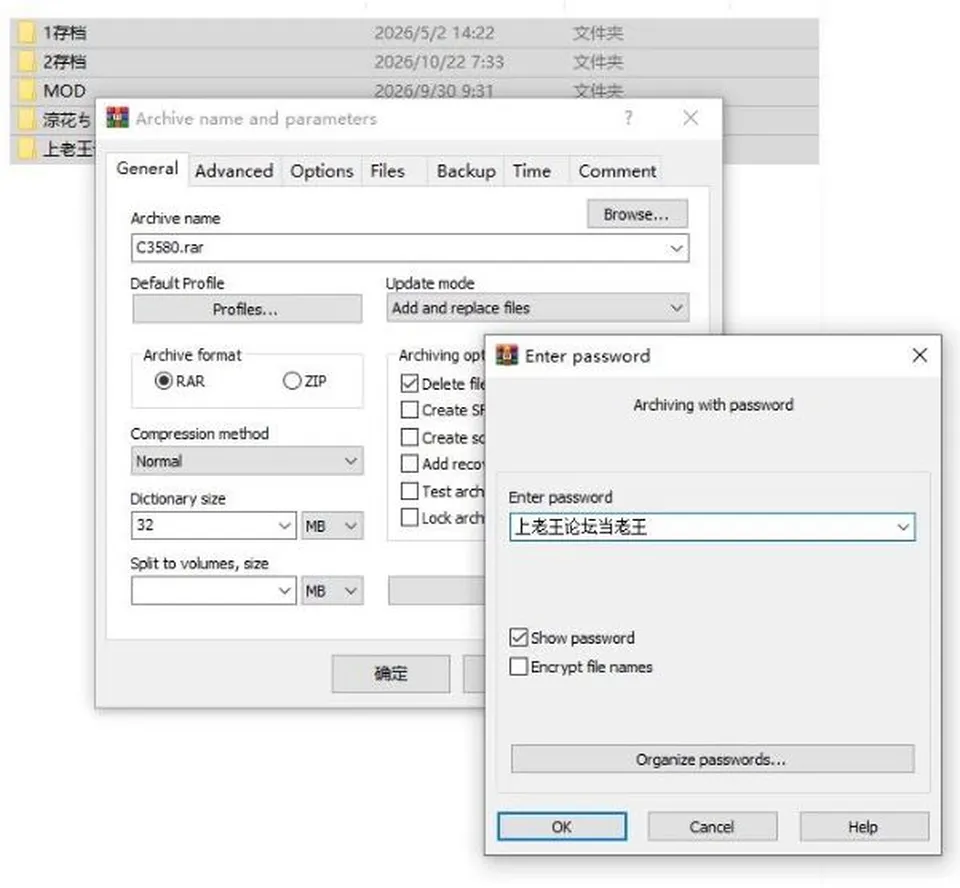Viewport: 960px width, 888px height.
Task: Close the Enter password dialog
Action: (x=919, y=355)
